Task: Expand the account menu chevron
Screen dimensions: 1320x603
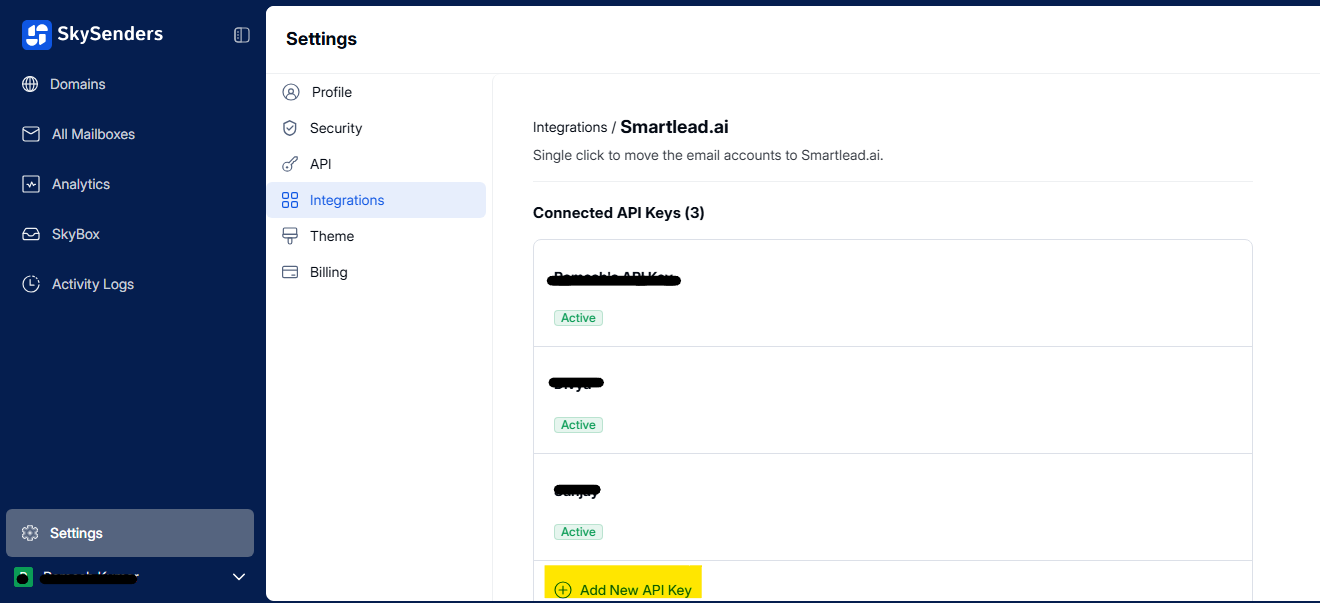Action: point(238,577)
